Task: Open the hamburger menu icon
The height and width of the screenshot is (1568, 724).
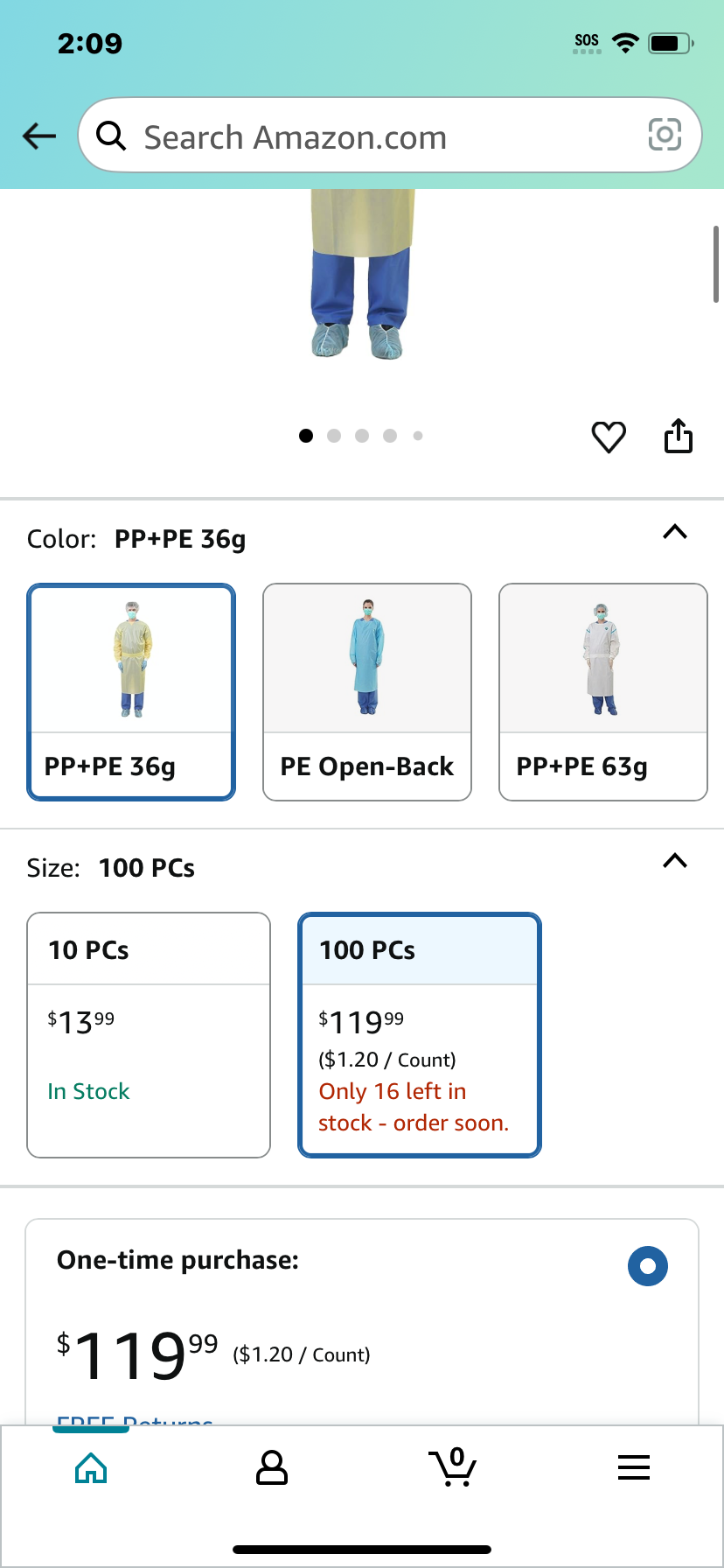Action: [634, 1467]
